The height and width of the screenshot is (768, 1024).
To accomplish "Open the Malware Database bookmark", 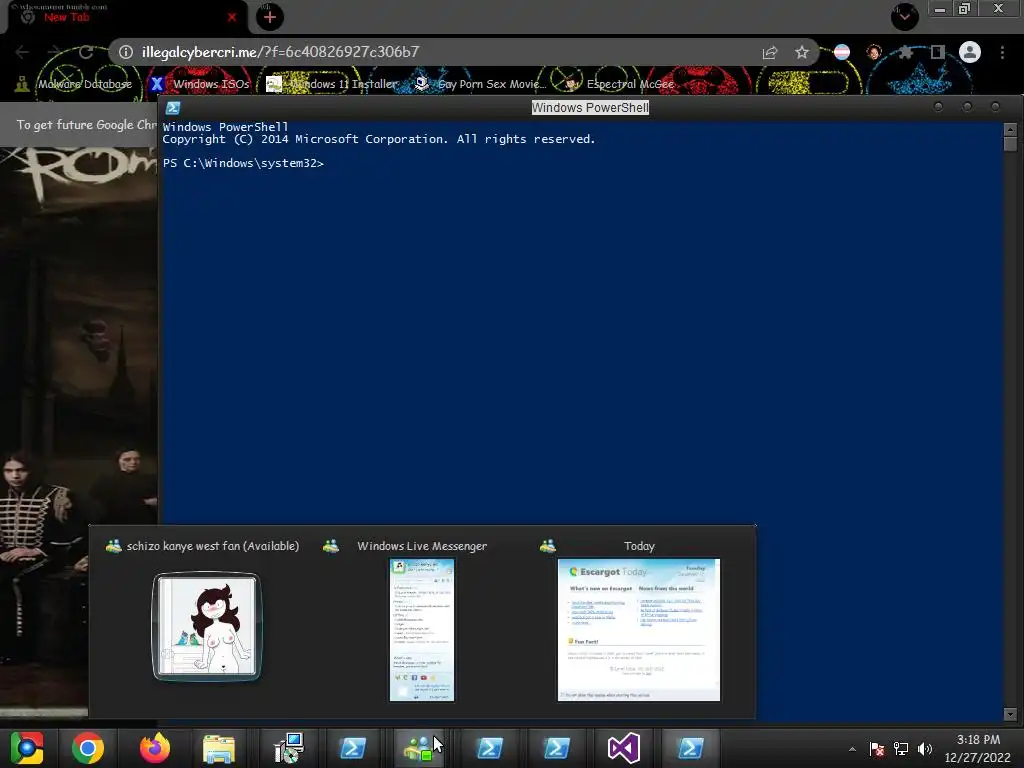I will point(74,84).
